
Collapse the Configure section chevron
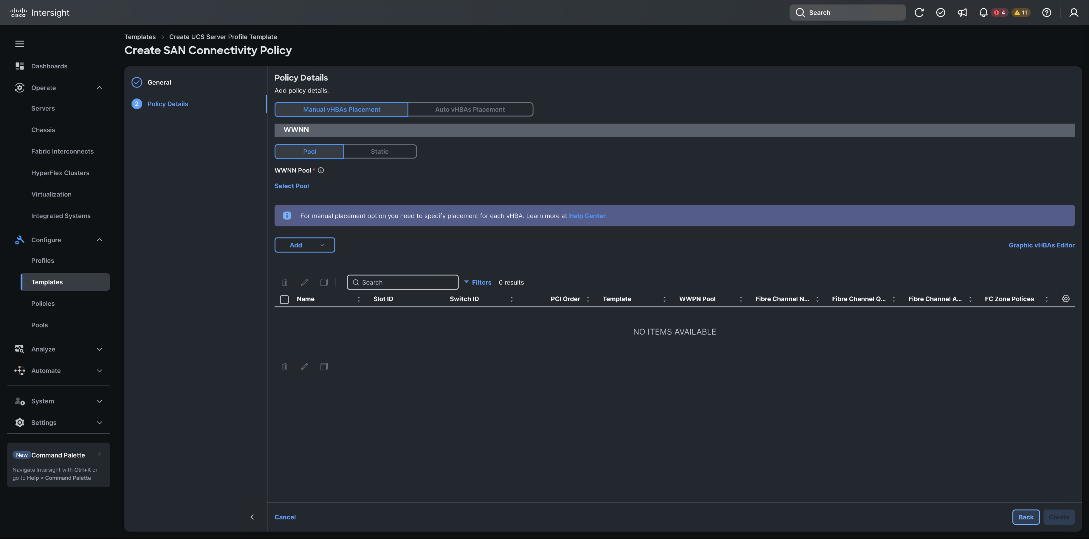pos(99,240)
